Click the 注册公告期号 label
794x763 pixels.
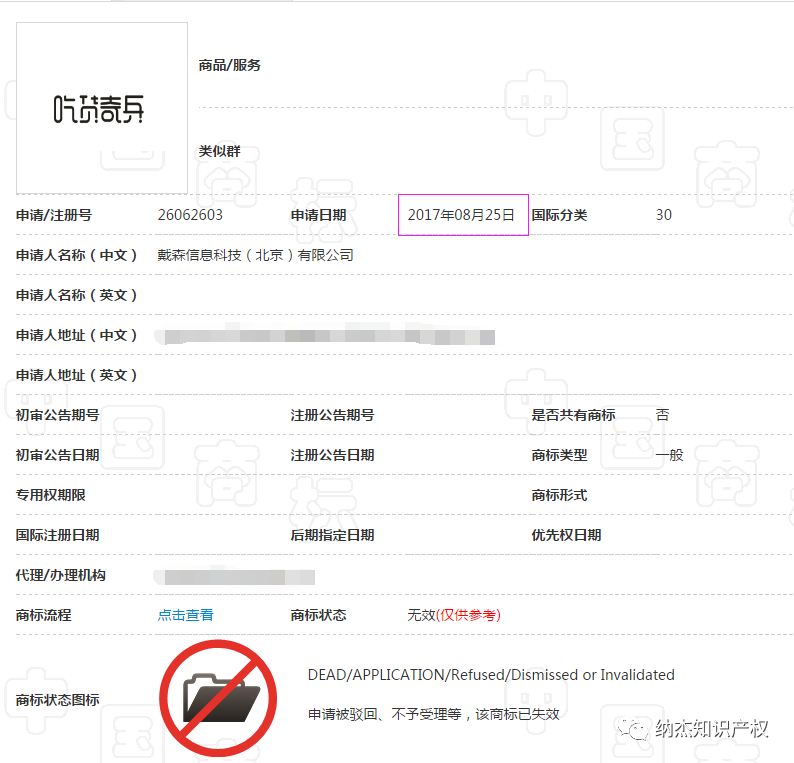(x=332, y=415)
